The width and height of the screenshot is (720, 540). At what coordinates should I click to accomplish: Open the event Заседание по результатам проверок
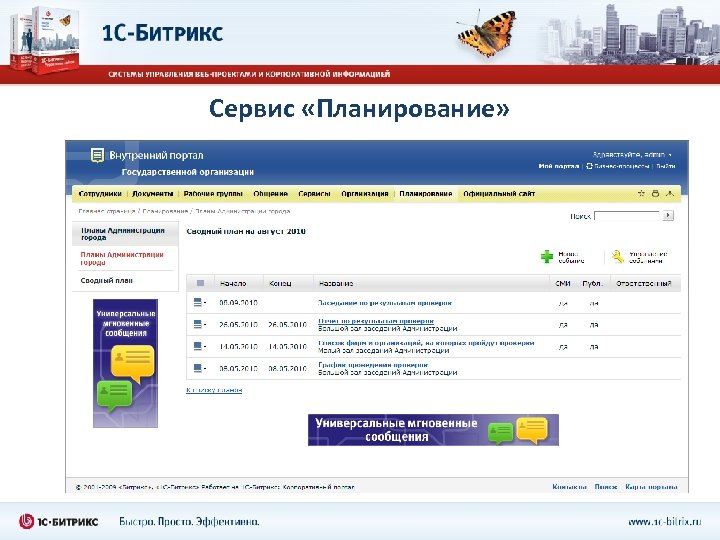(x=385, y=303)
